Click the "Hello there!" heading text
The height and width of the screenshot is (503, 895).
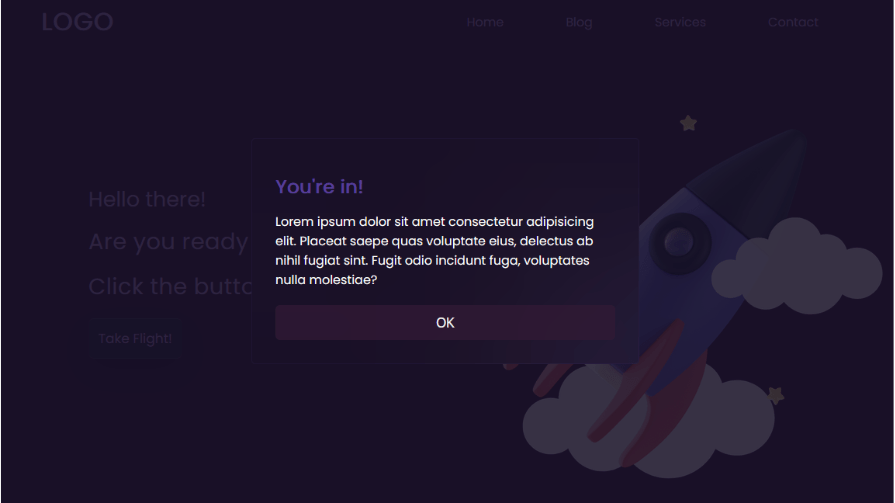click(x=147, y=199)
